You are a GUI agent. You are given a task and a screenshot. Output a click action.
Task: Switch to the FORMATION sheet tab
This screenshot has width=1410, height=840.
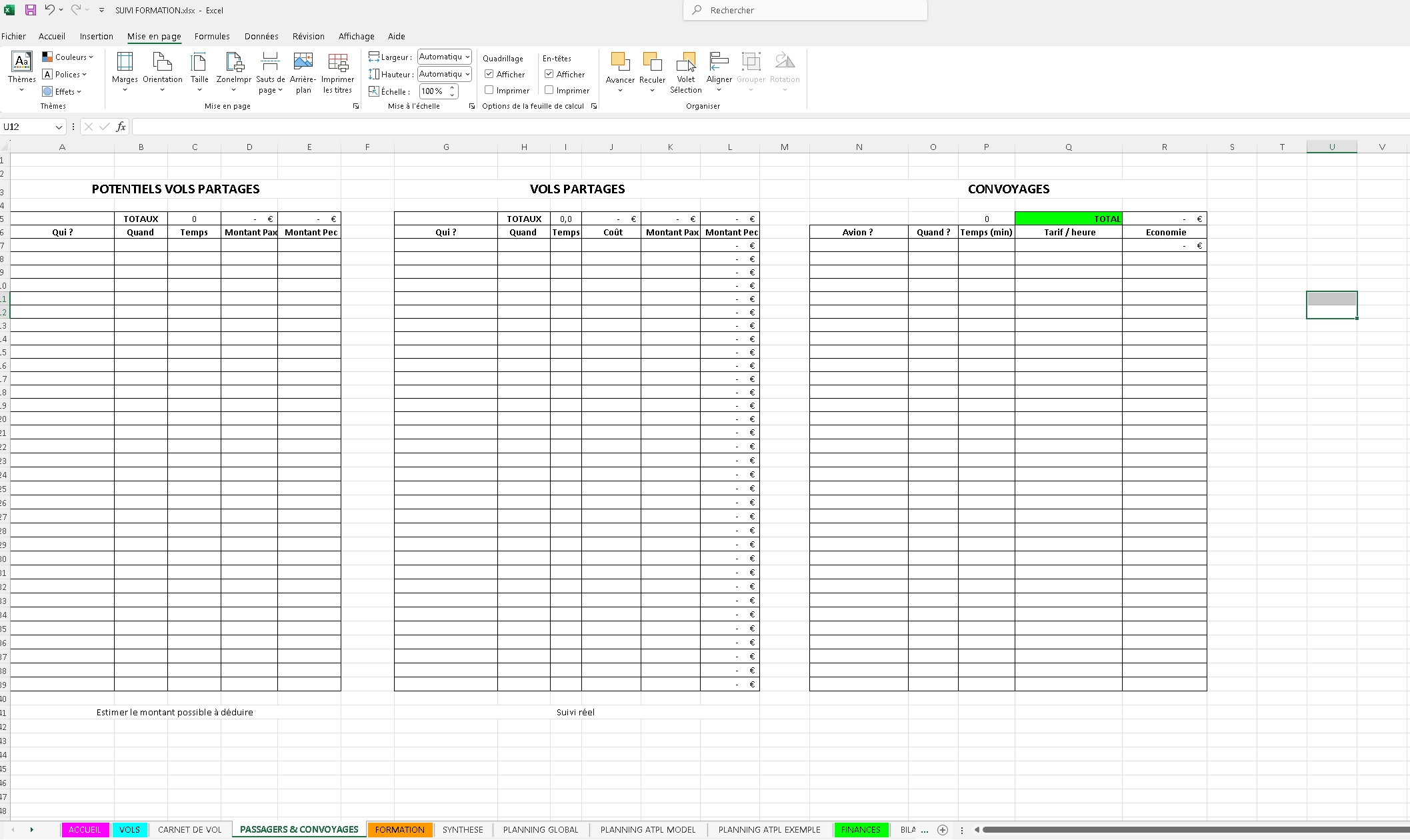pyautogui.click(x=400, y=830)
